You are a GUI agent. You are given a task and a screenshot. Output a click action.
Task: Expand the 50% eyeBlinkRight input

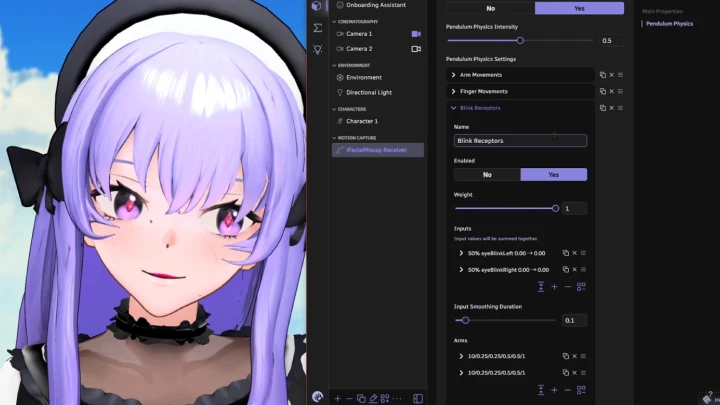pyautogui.click(x=461, y=270)
